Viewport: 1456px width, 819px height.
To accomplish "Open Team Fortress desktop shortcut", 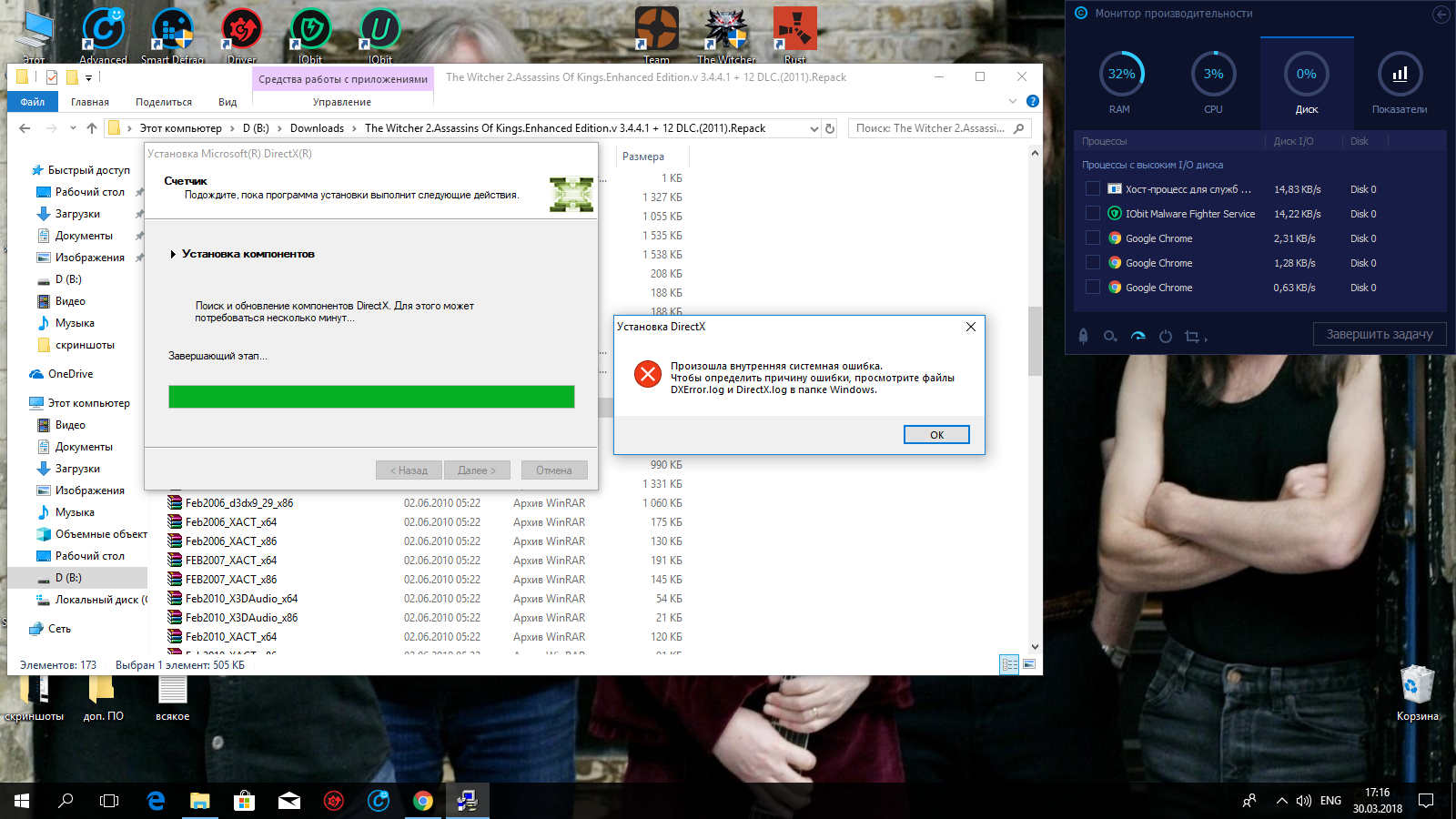I will (657, 33).
